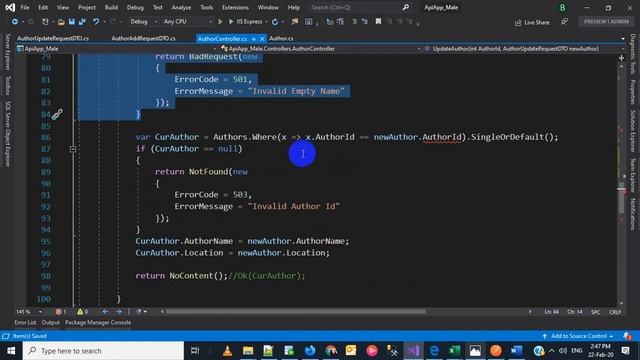The width and height of the screenshot is (640, 360).
Task: Go to previous issue with the left arrow
Action: (x=105, y=312)
